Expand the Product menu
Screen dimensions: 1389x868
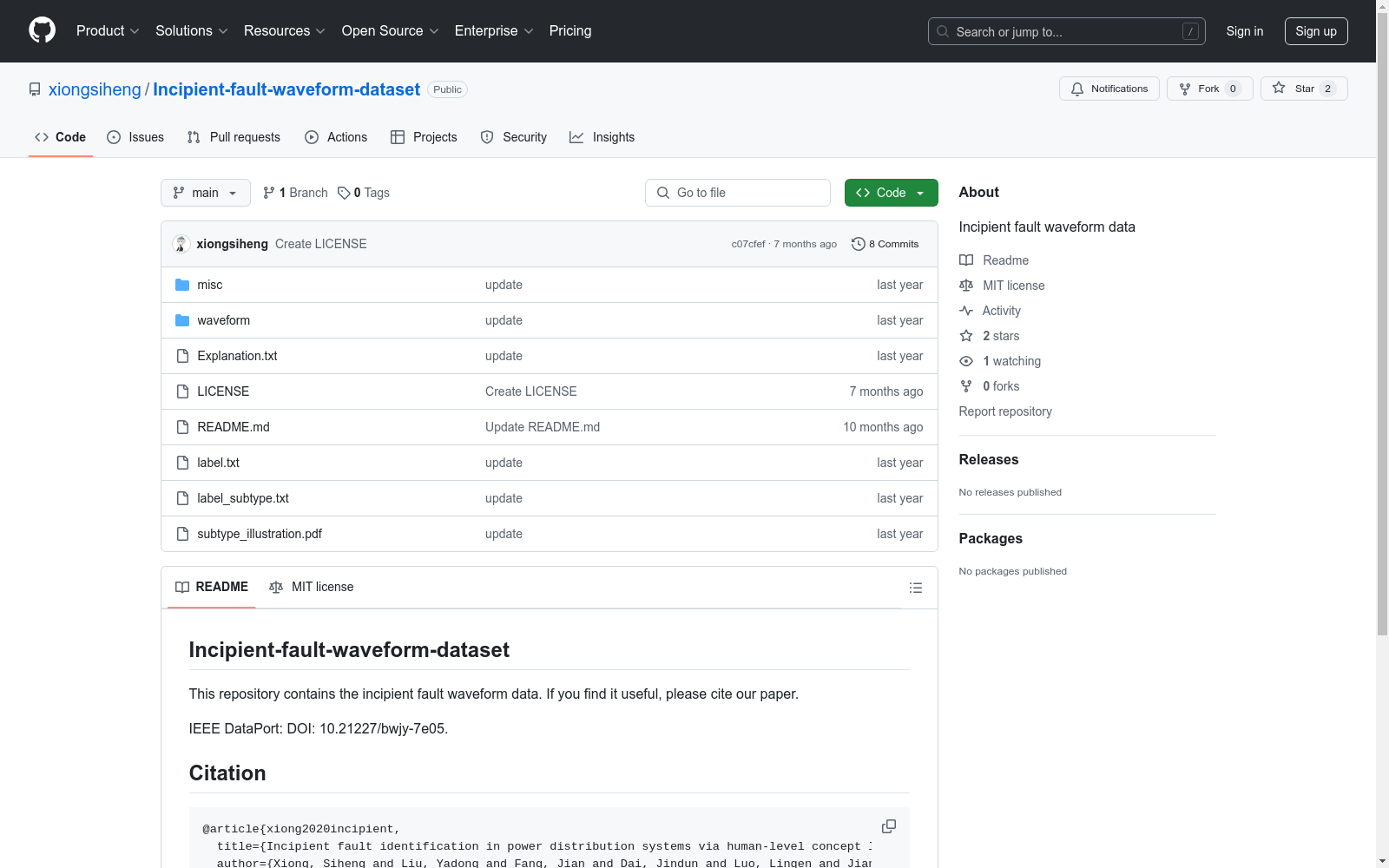[x=108, y=31]
